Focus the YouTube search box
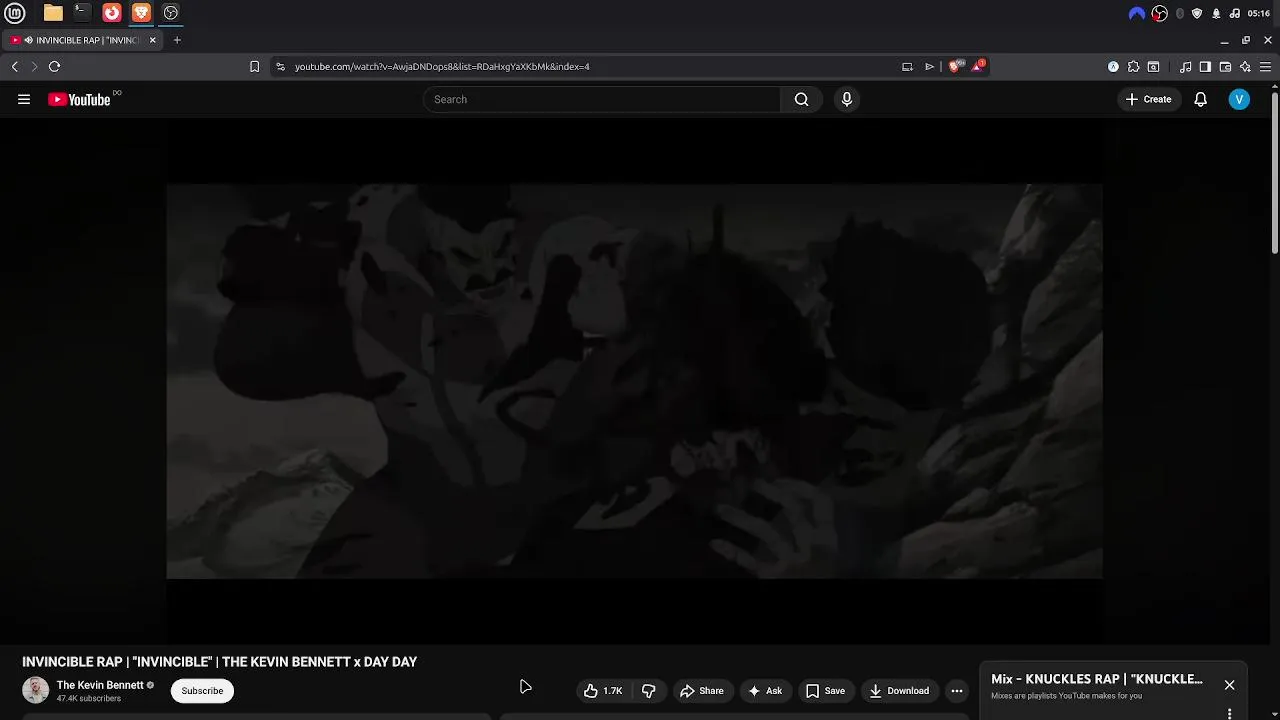This screenshot has width=1280, height=720. pos(602,99)
